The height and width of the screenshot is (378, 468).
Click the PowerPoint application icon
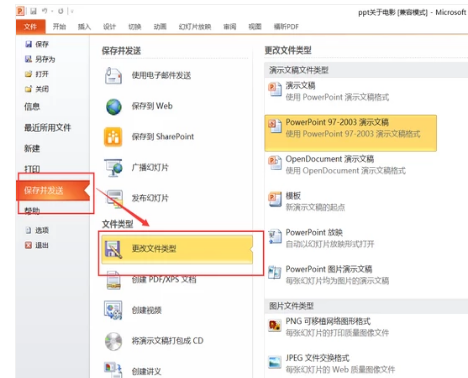point(20,11)
